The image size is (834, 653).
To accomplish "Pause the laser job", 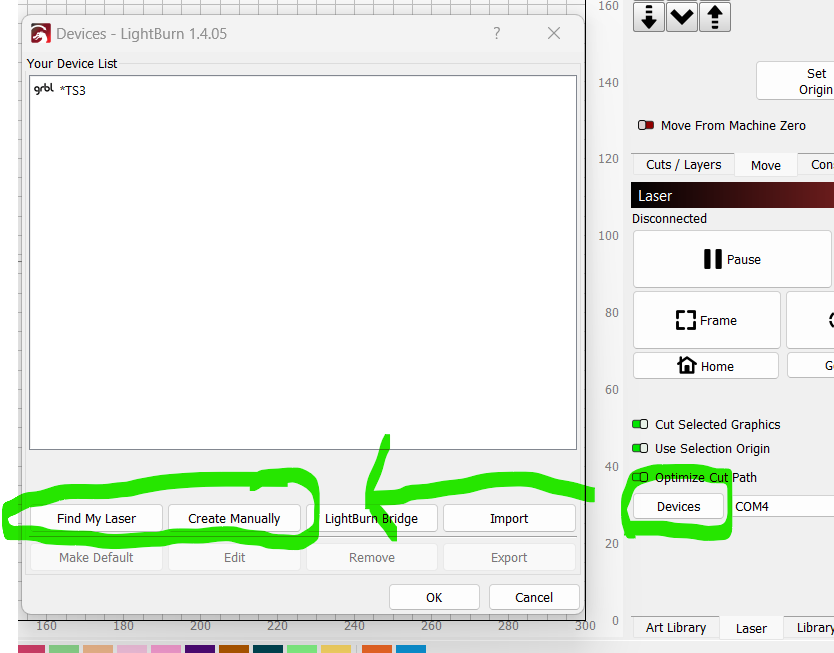I will (732, 259).
